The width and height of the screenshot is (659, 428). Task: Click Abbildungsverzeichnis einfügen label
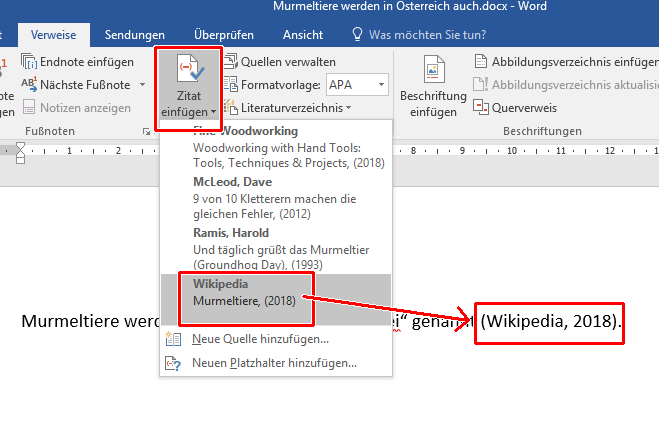pos(575,62)
